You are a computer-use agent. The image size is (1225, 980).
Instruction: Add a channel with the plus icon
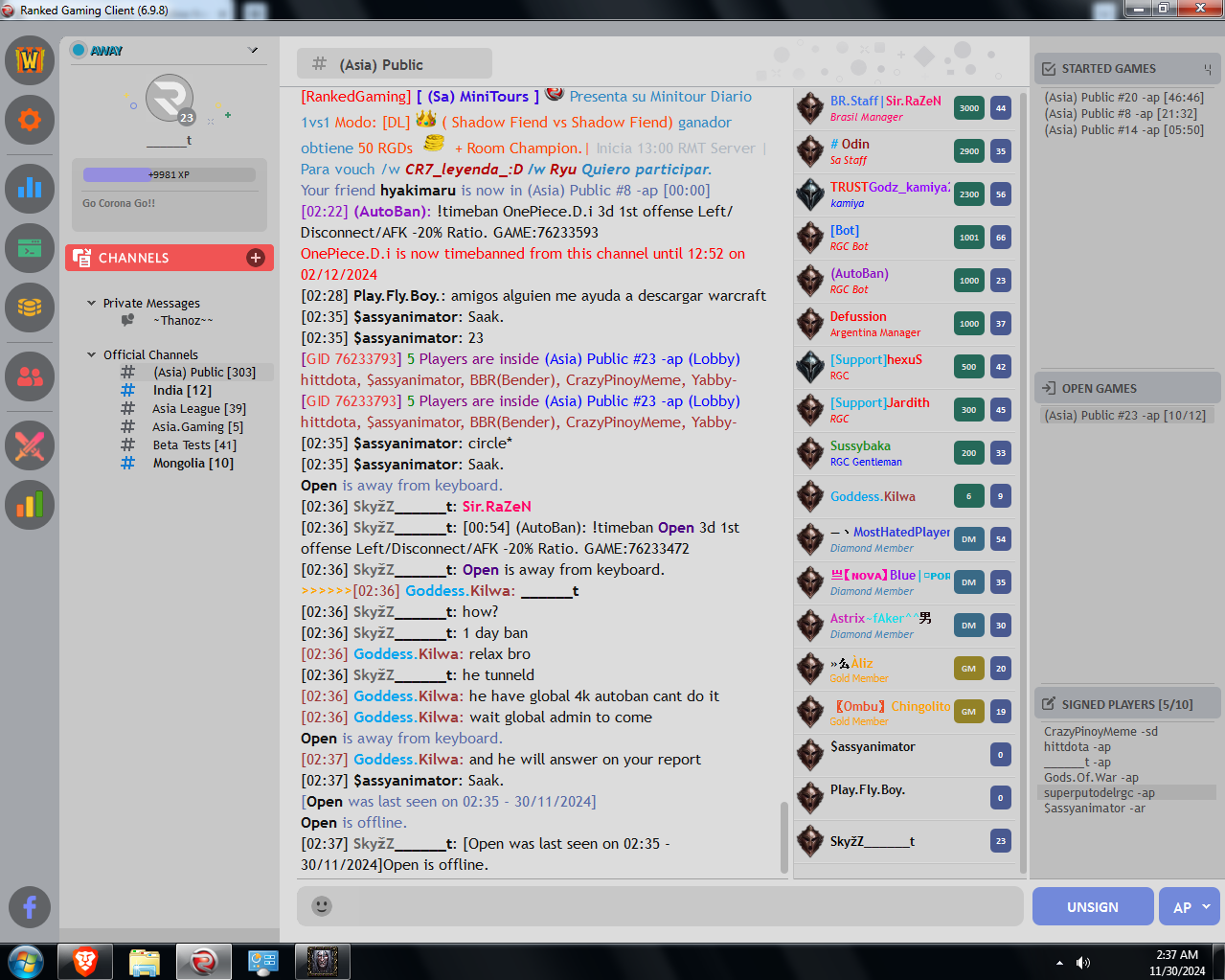point(256,258)
